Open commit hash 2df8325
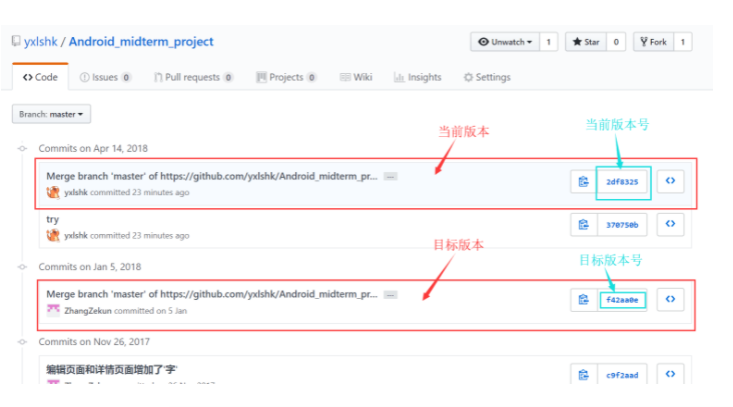The height and width of the screenshot is (407, 733). [x=622, y=182]
